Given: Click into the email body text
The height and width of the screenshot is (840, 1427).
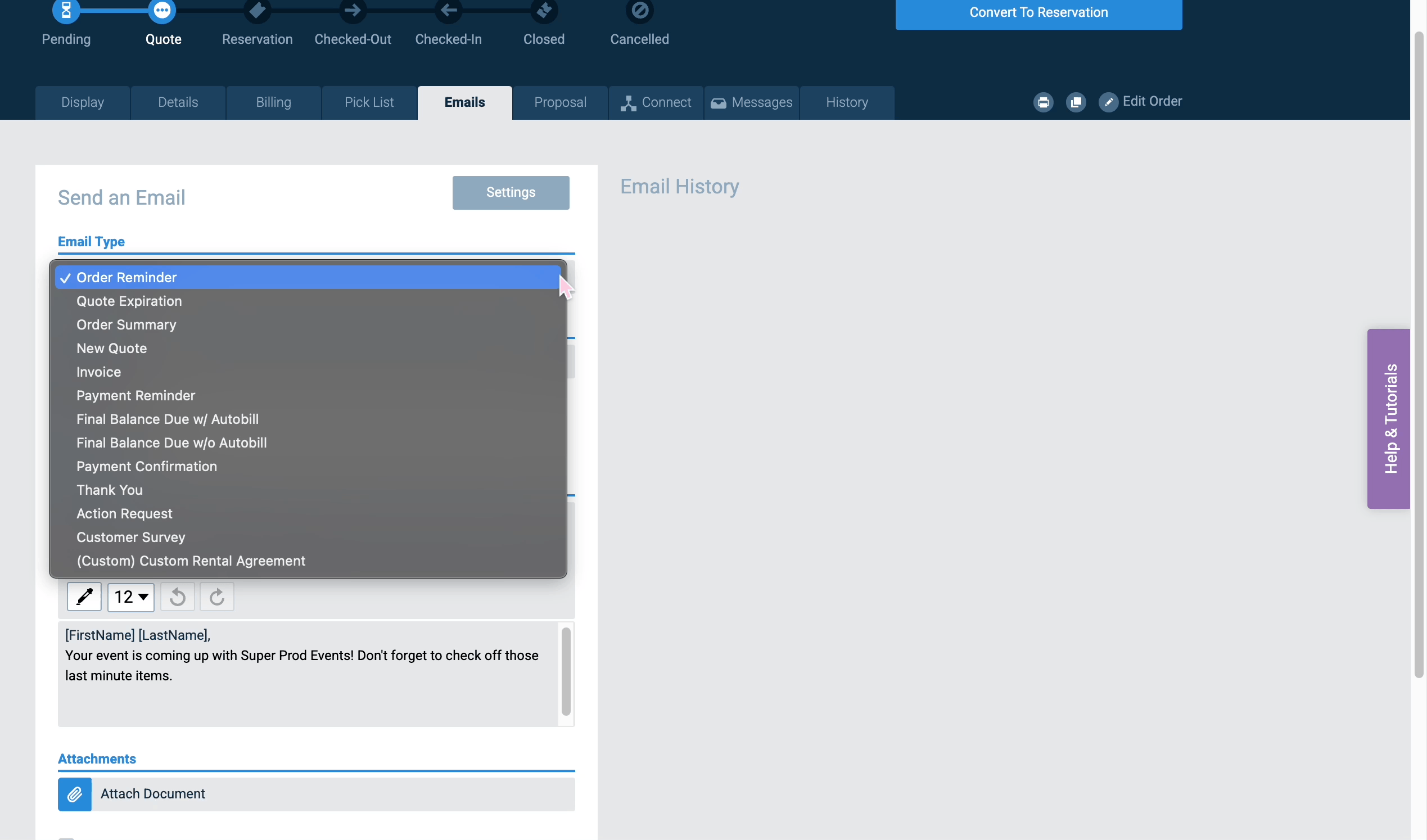Looking at the screenshot, I should (x=308, y=674).
